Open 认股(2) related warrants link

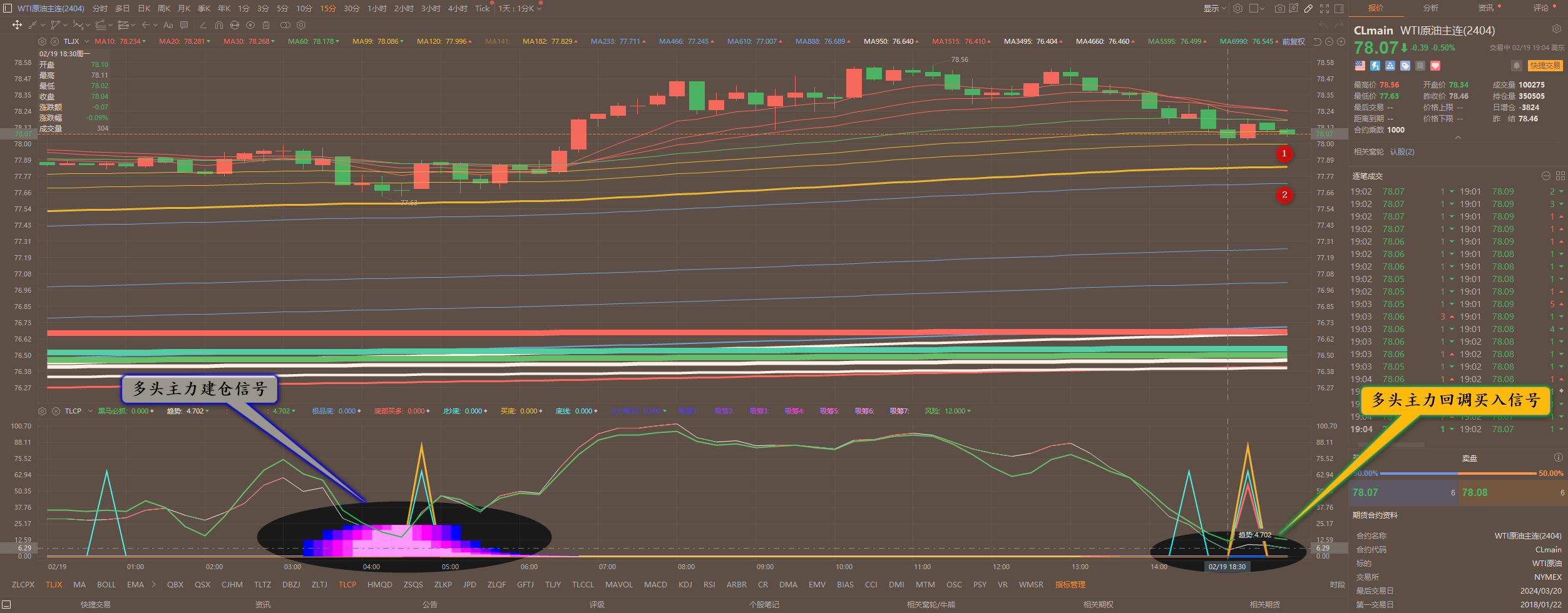1402,151
